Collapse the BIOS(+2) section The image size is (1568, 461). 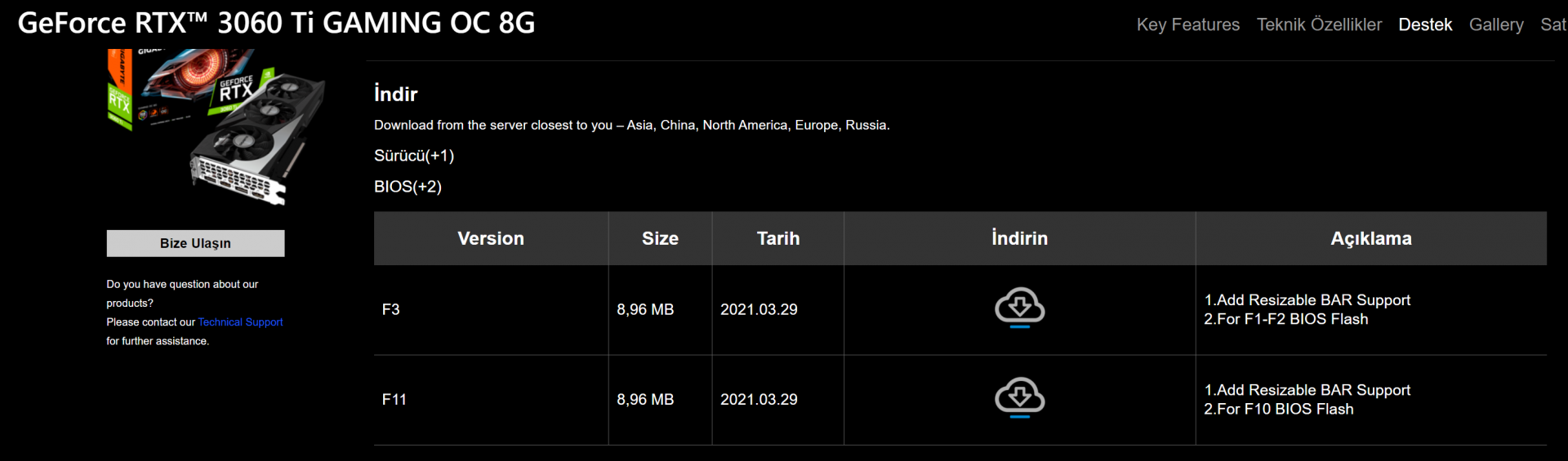[408, 187]
